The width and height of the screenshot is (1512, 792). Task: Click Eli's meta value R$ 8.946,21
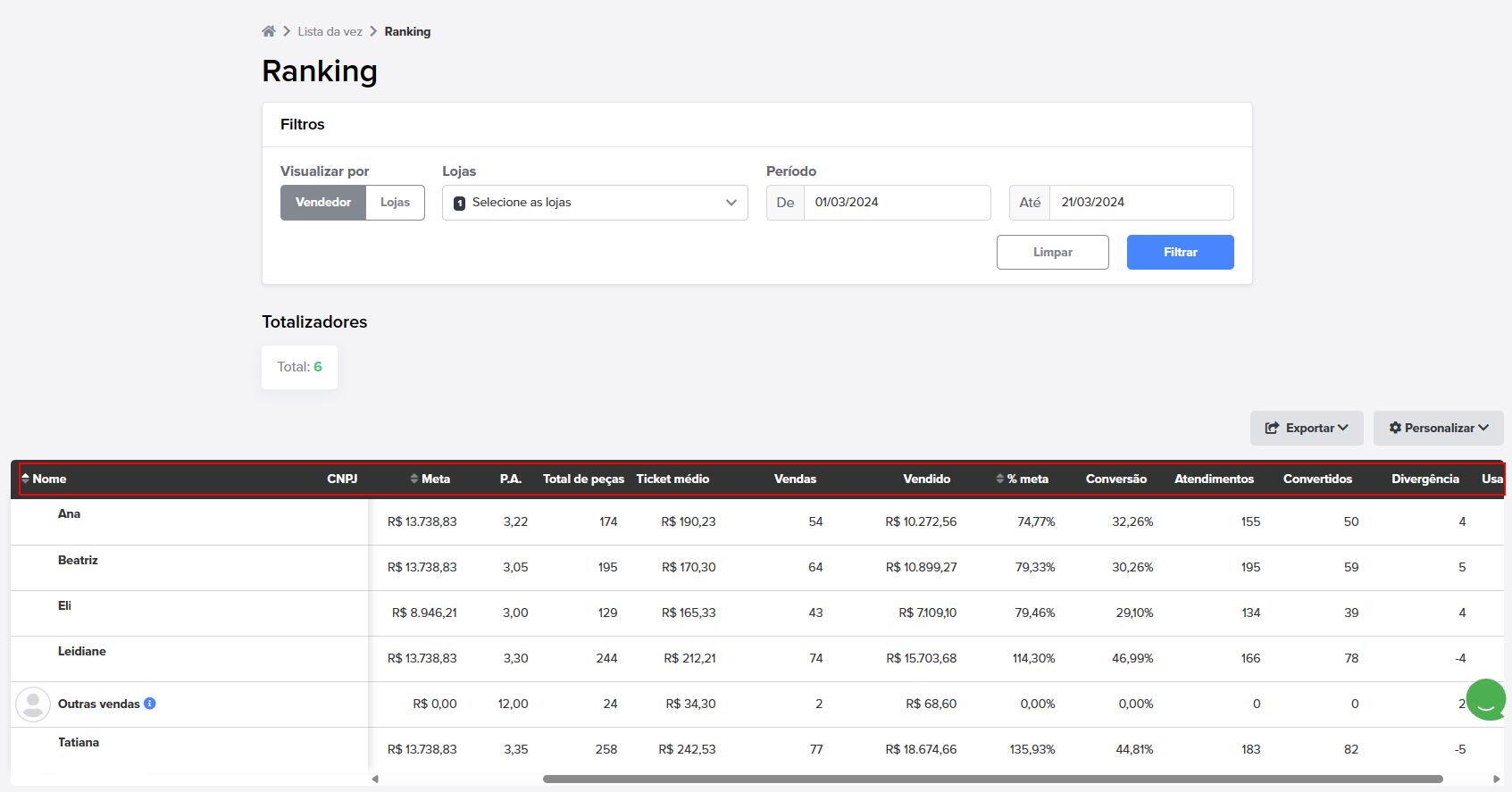click(424, 613)
